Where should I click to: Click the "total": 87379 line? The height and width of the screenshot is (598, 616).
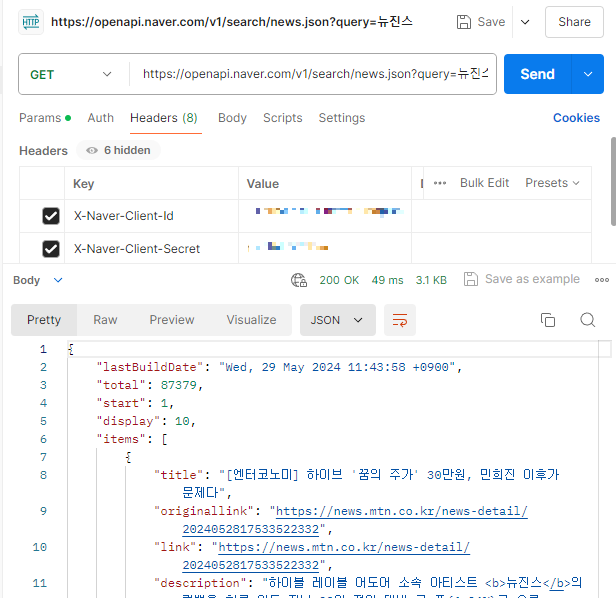click(149, 385)
